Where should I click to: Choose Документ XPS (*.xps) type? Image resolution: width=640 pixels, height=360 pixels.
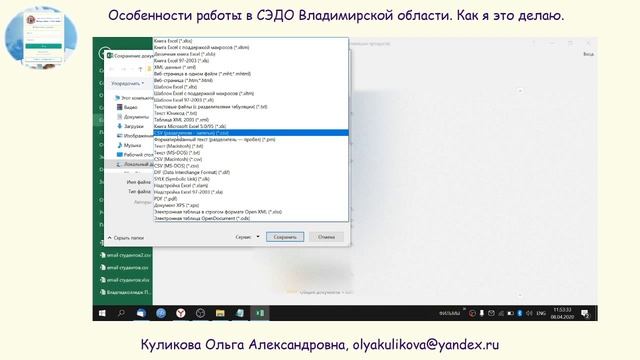251,205
